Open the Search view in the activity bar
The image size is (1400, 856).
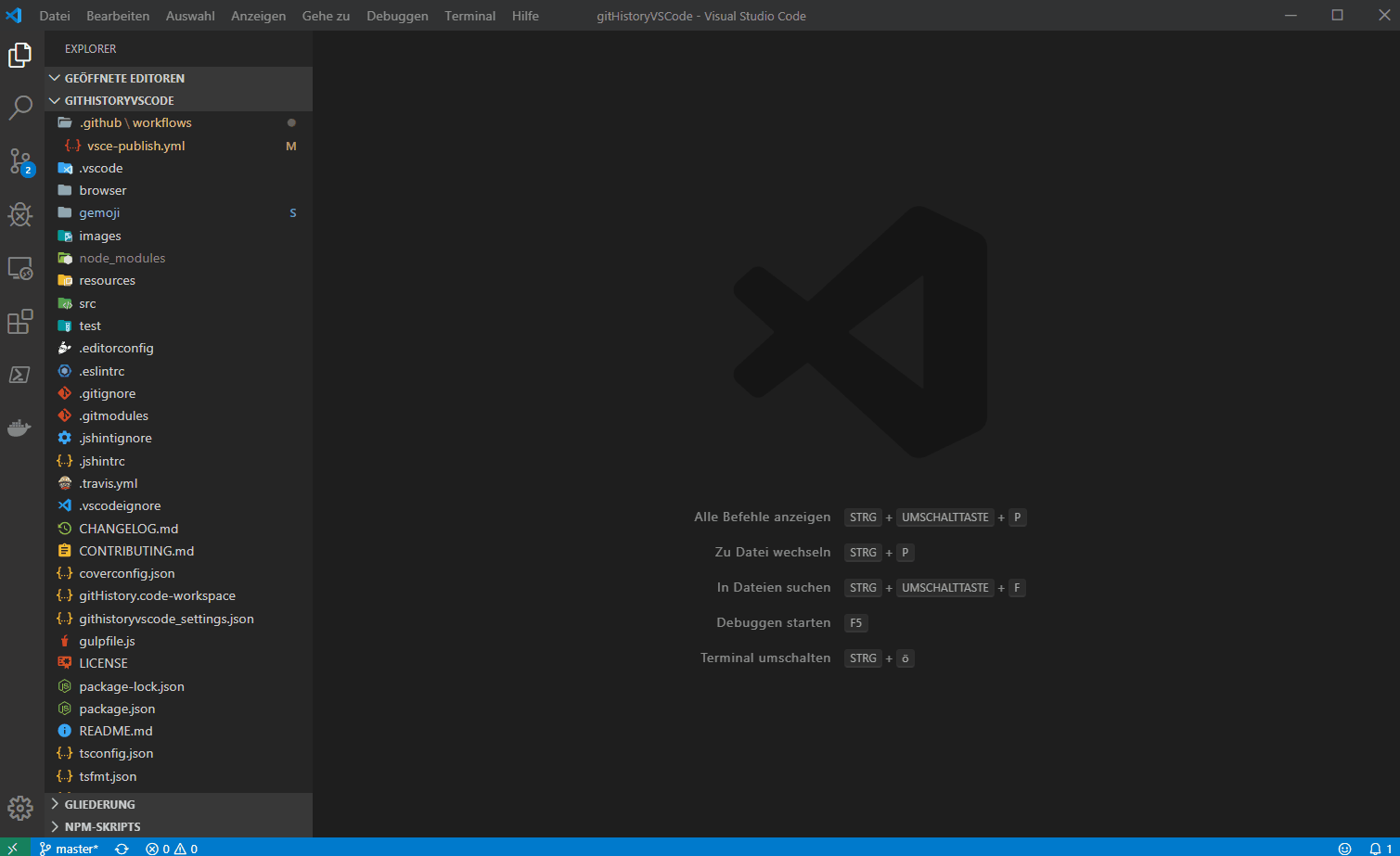[19, 108]
